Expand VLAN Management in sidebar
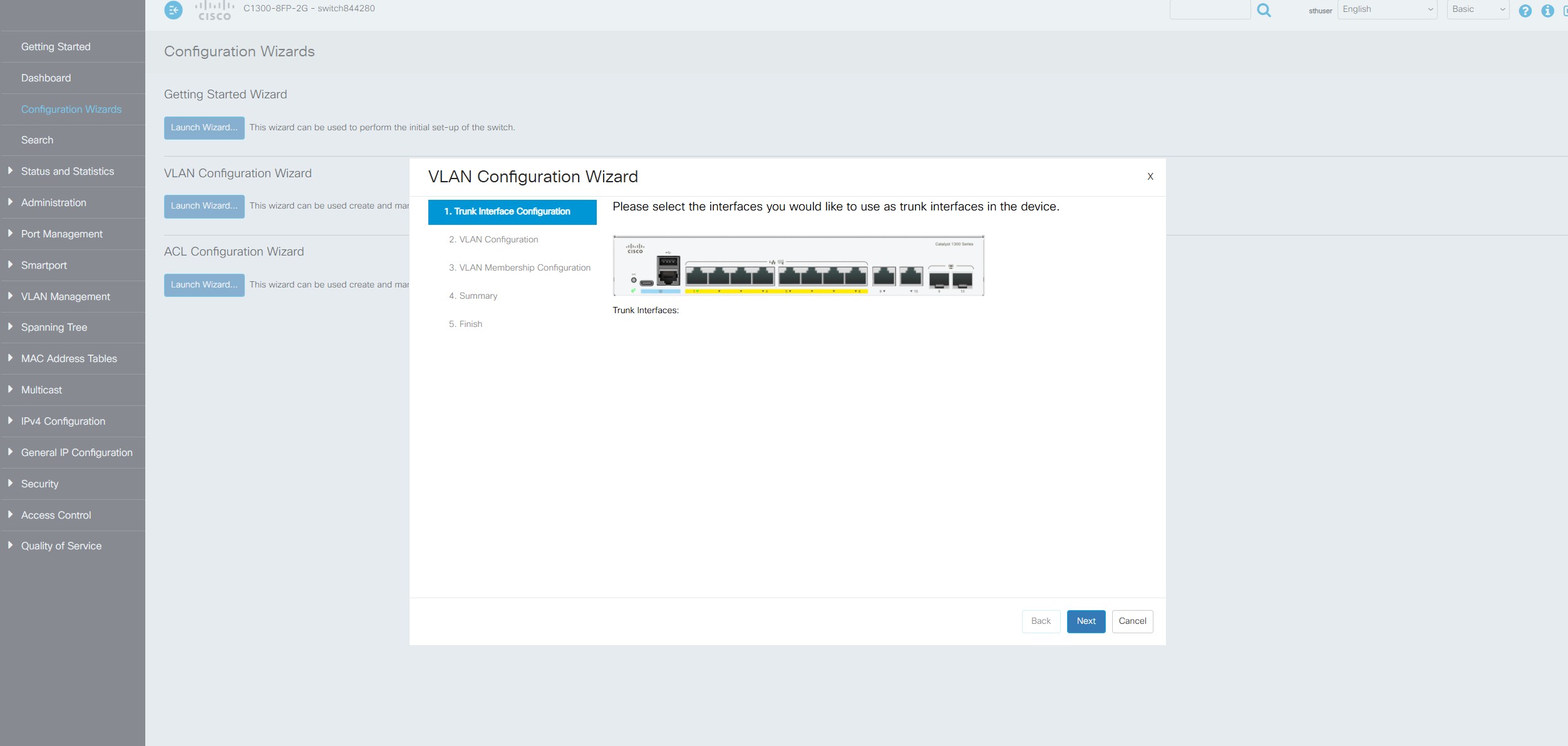Screen dimensions: 1568x746 66,296
